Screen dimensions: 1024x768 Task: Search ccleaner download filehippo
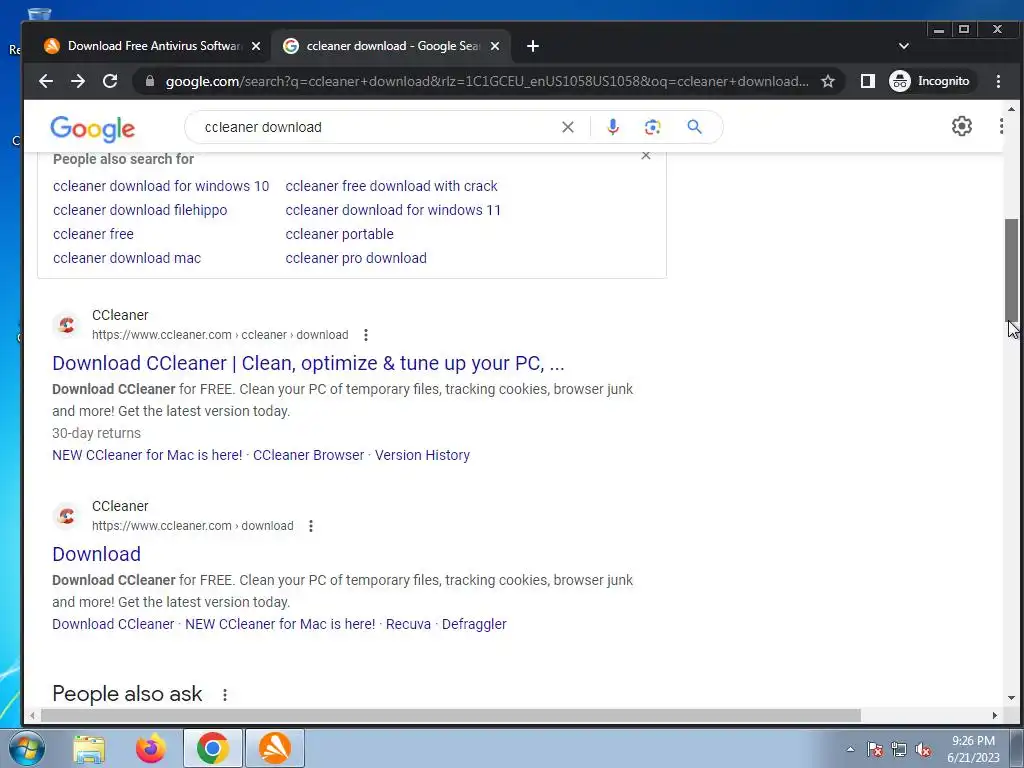pos(140,210)
